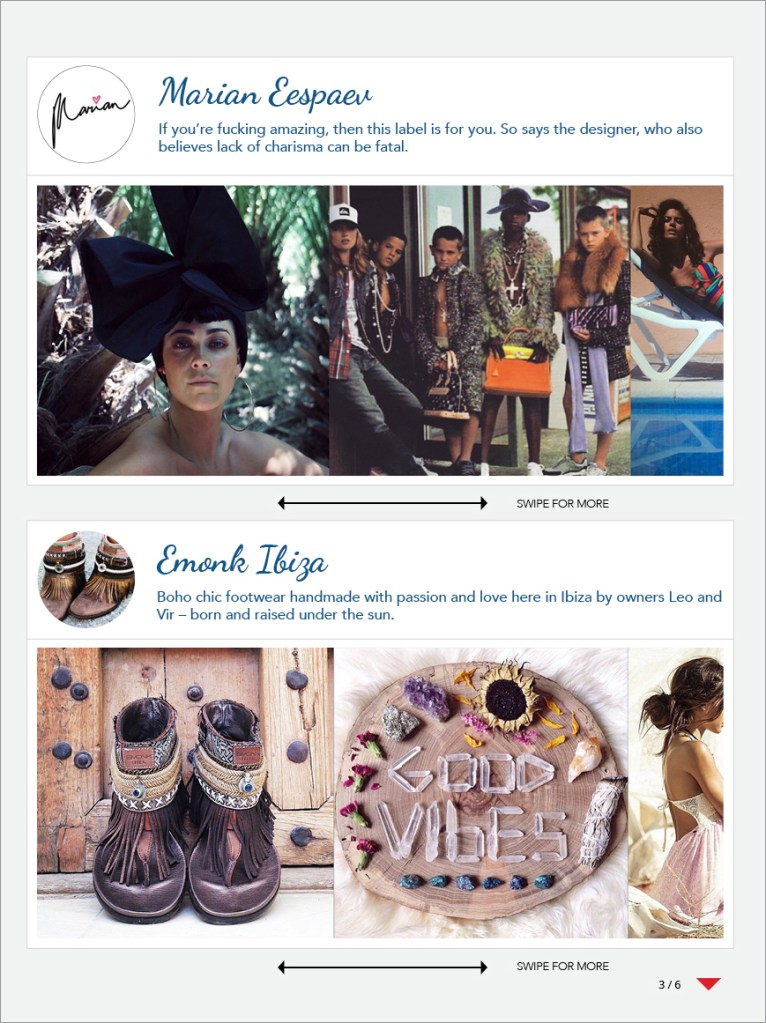This screenshot has height=1023, width=766.
Task: Click the swipe arrow under Emonk gallery
Action: click(382, 967)
